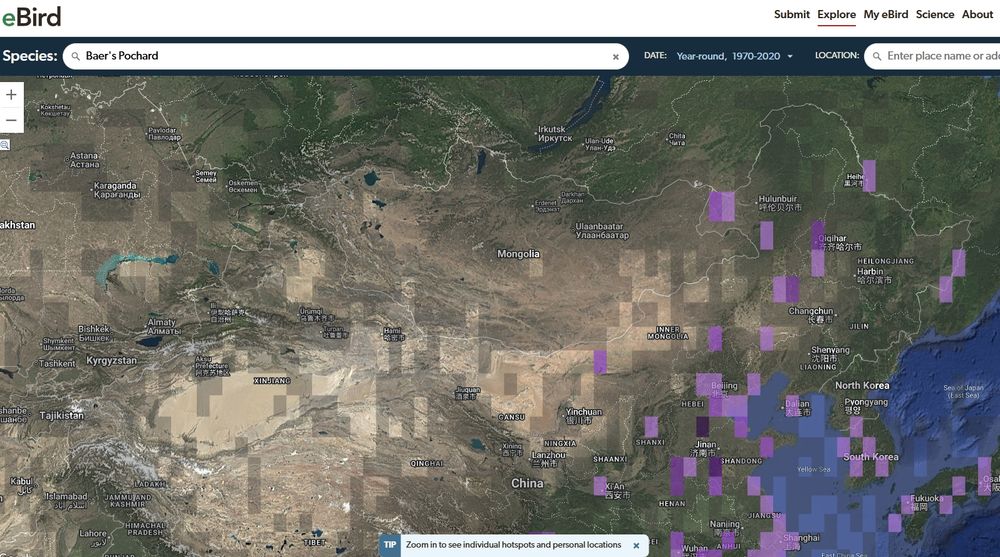Click the species search magnifier icon
The image size is (1000, 557).
coord(75,56)
